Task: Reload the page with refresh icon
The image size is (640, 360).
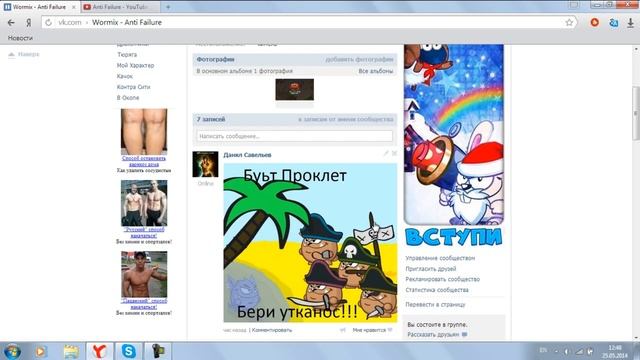Action: [49, 22]
